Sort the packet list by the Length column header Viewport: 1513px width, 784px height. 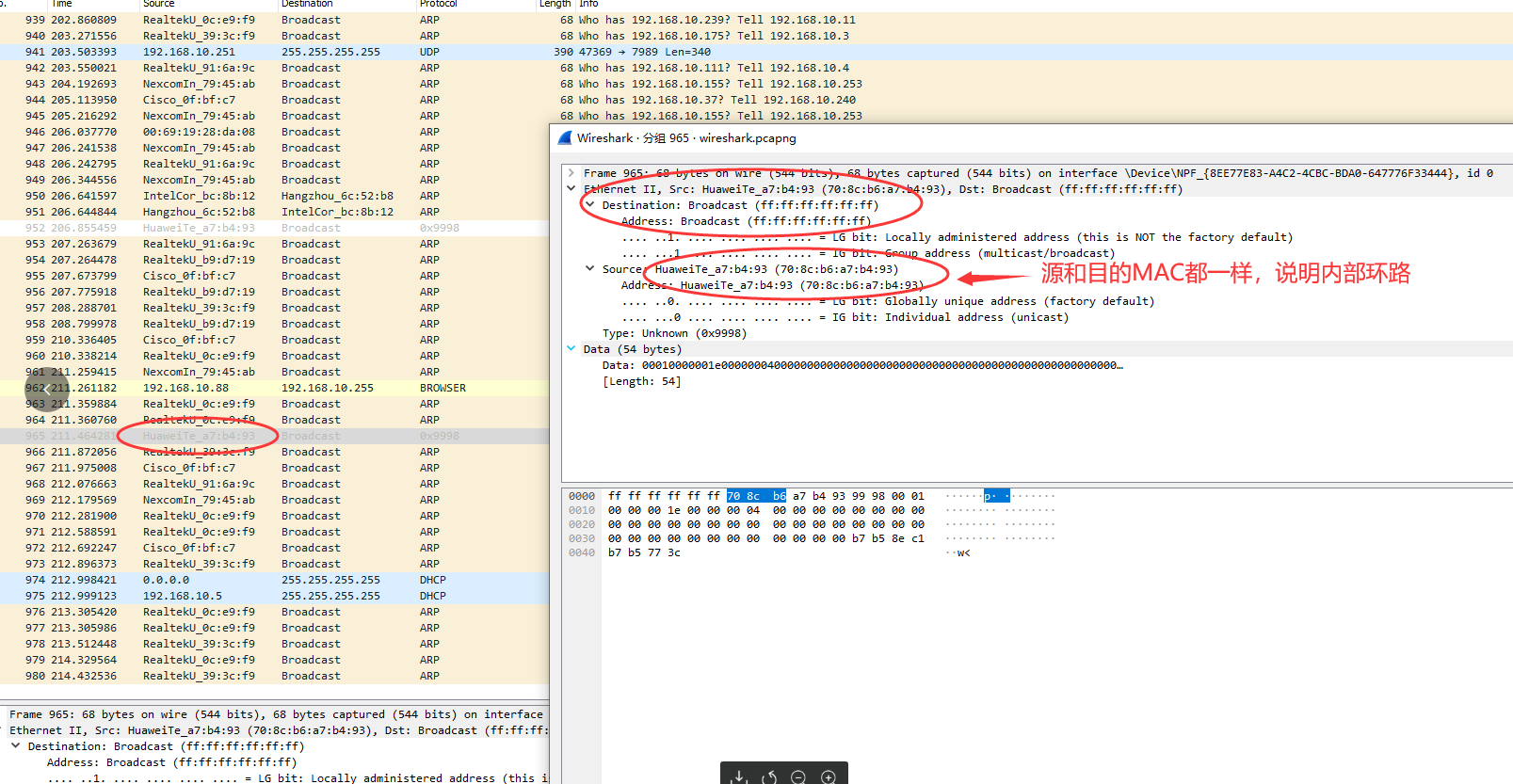click(555, 4)
